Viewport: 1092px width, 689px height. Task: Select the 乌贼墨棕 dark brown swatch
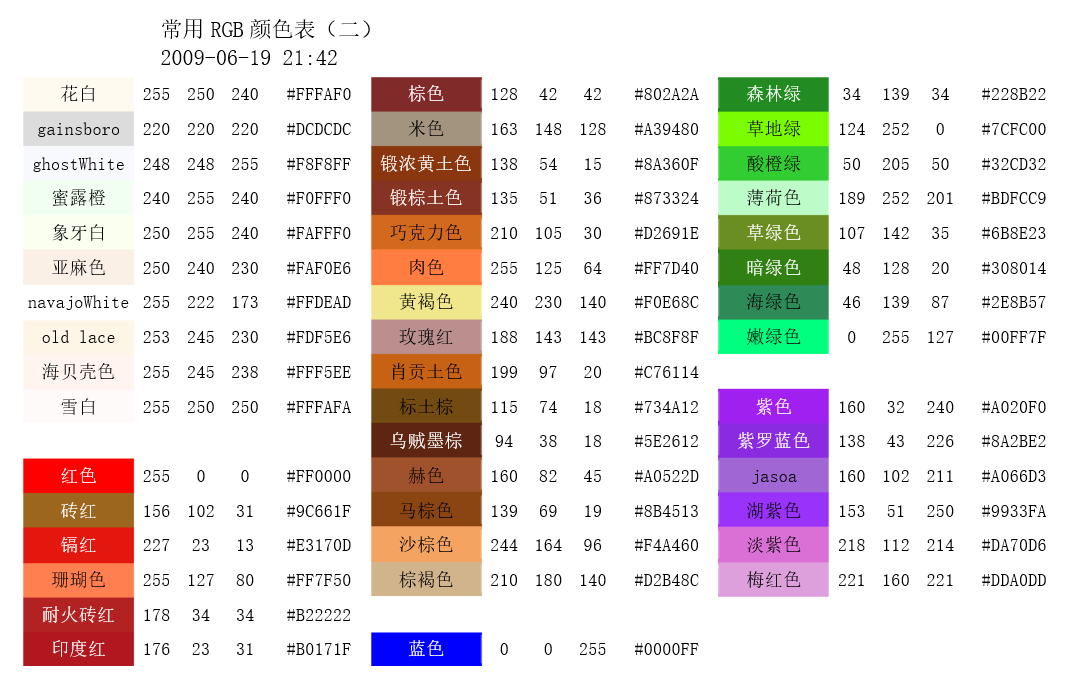(x=426, y=441)
